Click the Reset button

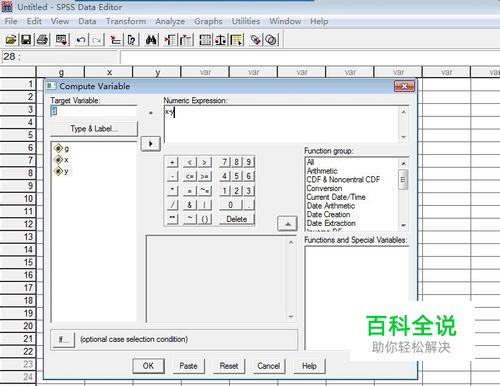point(229,366)
